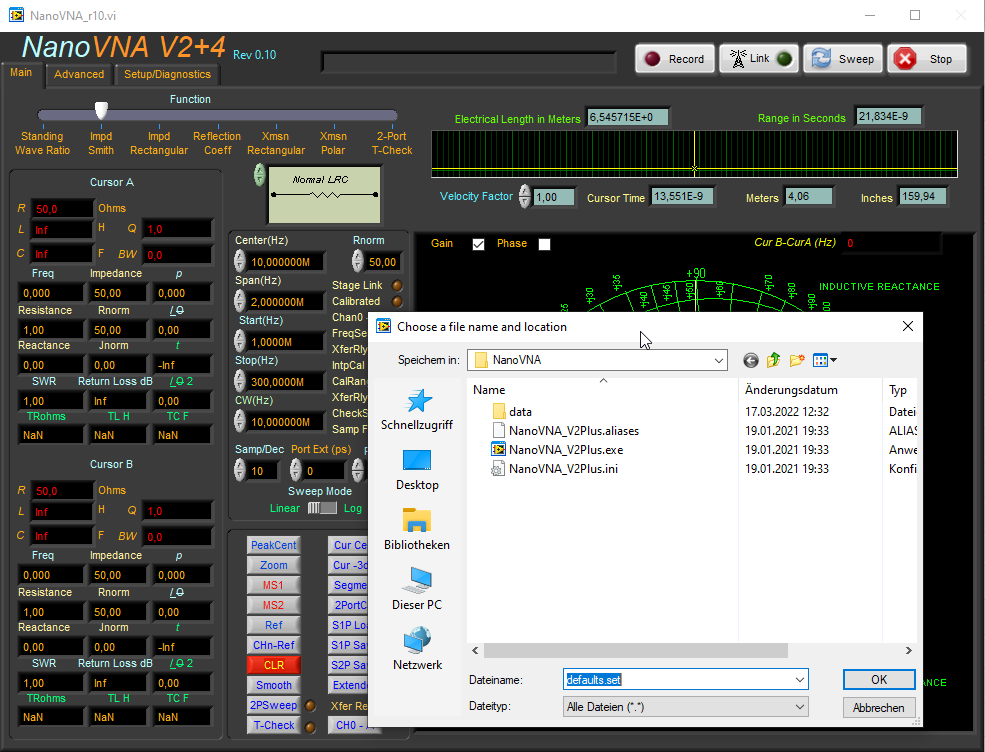
Task: Select Dieser PC in the dialog sidebar
Action: tap(417, 589)
